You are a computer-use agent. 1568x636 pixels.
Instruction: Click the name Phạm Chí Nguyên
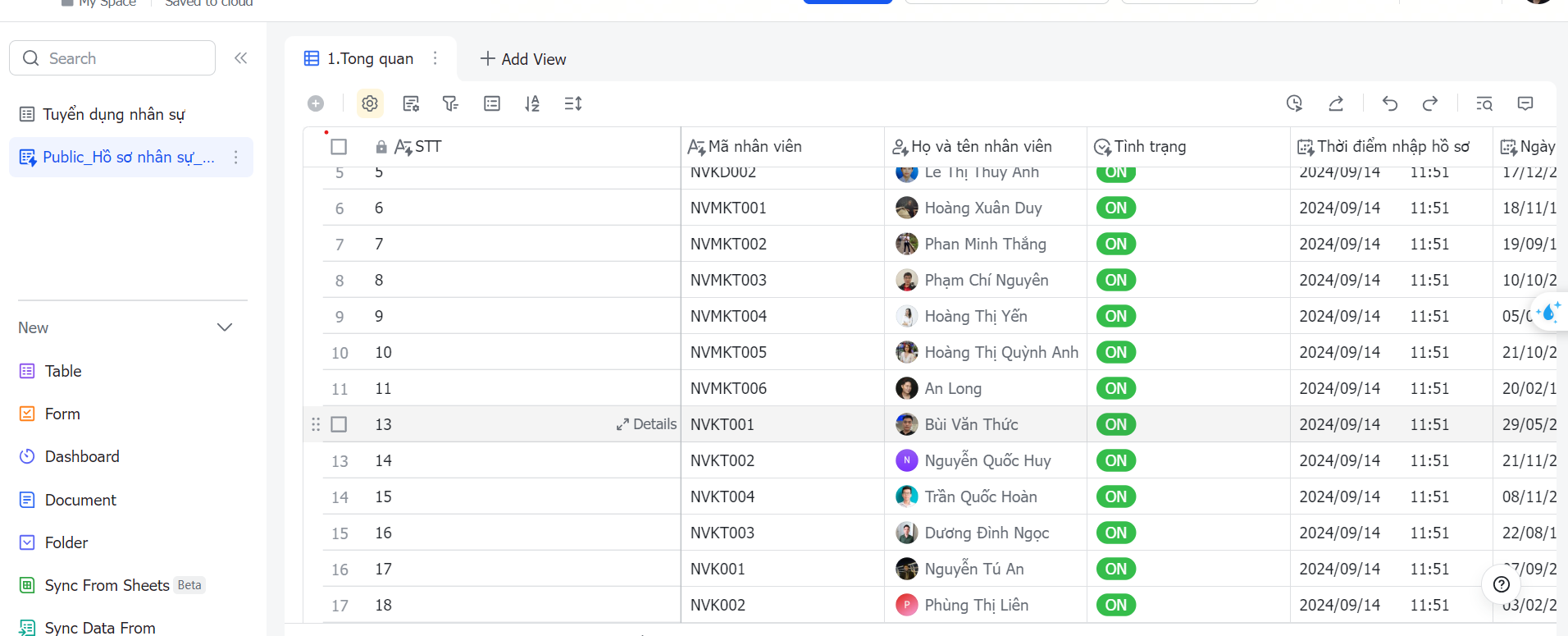[x=987, y=280]
